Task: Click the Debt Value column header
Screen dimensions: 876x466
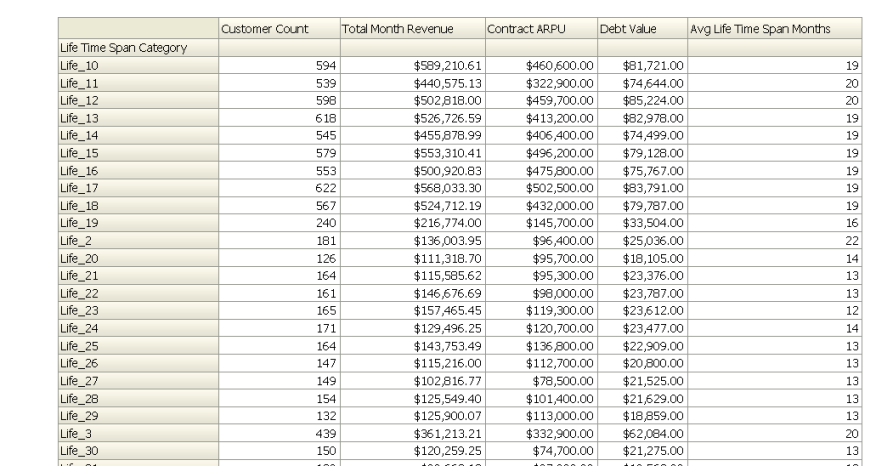Action: [642, 28]
